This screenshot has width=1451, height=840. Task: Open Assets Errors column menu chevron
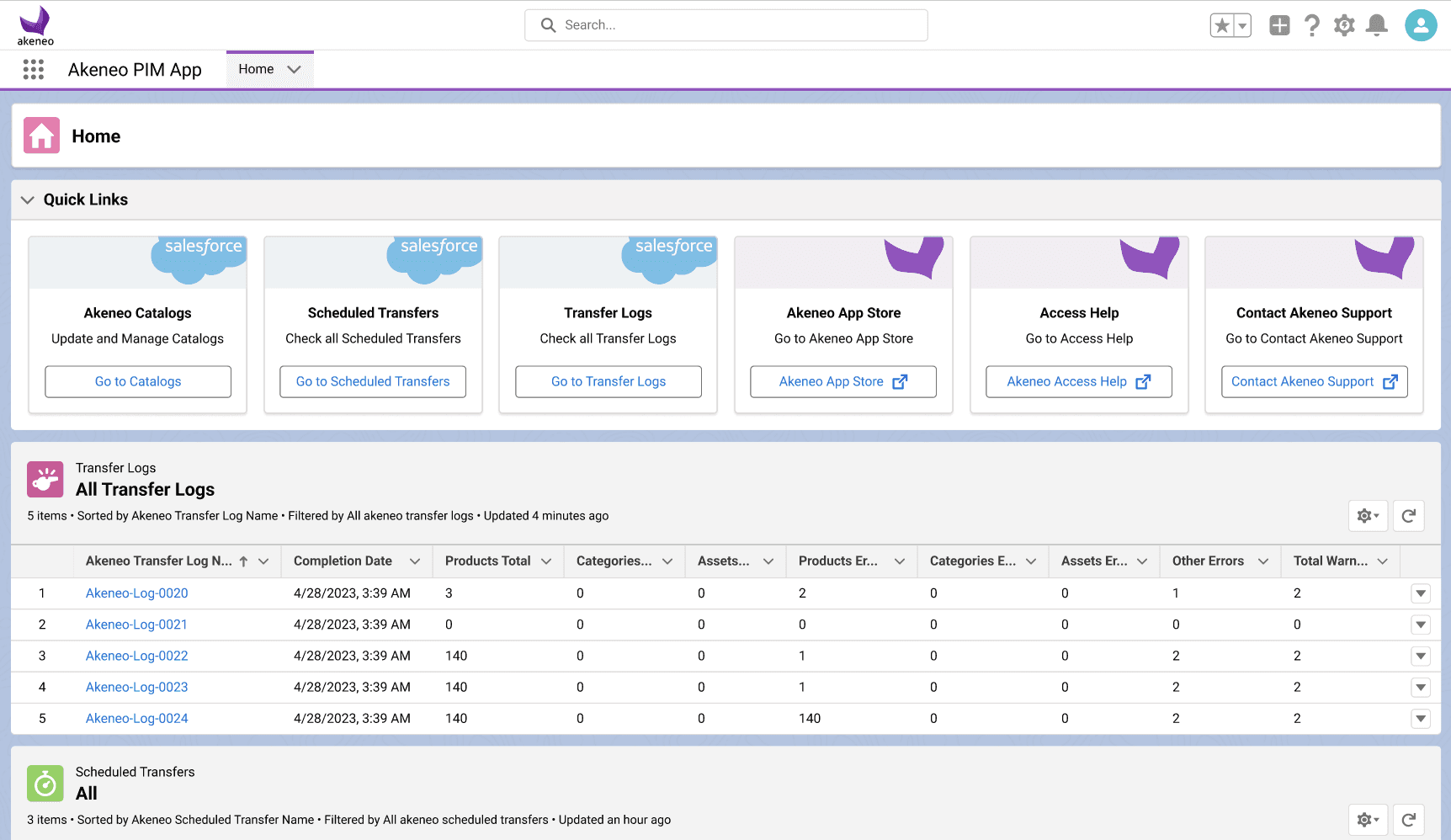tap(1142, 561)
